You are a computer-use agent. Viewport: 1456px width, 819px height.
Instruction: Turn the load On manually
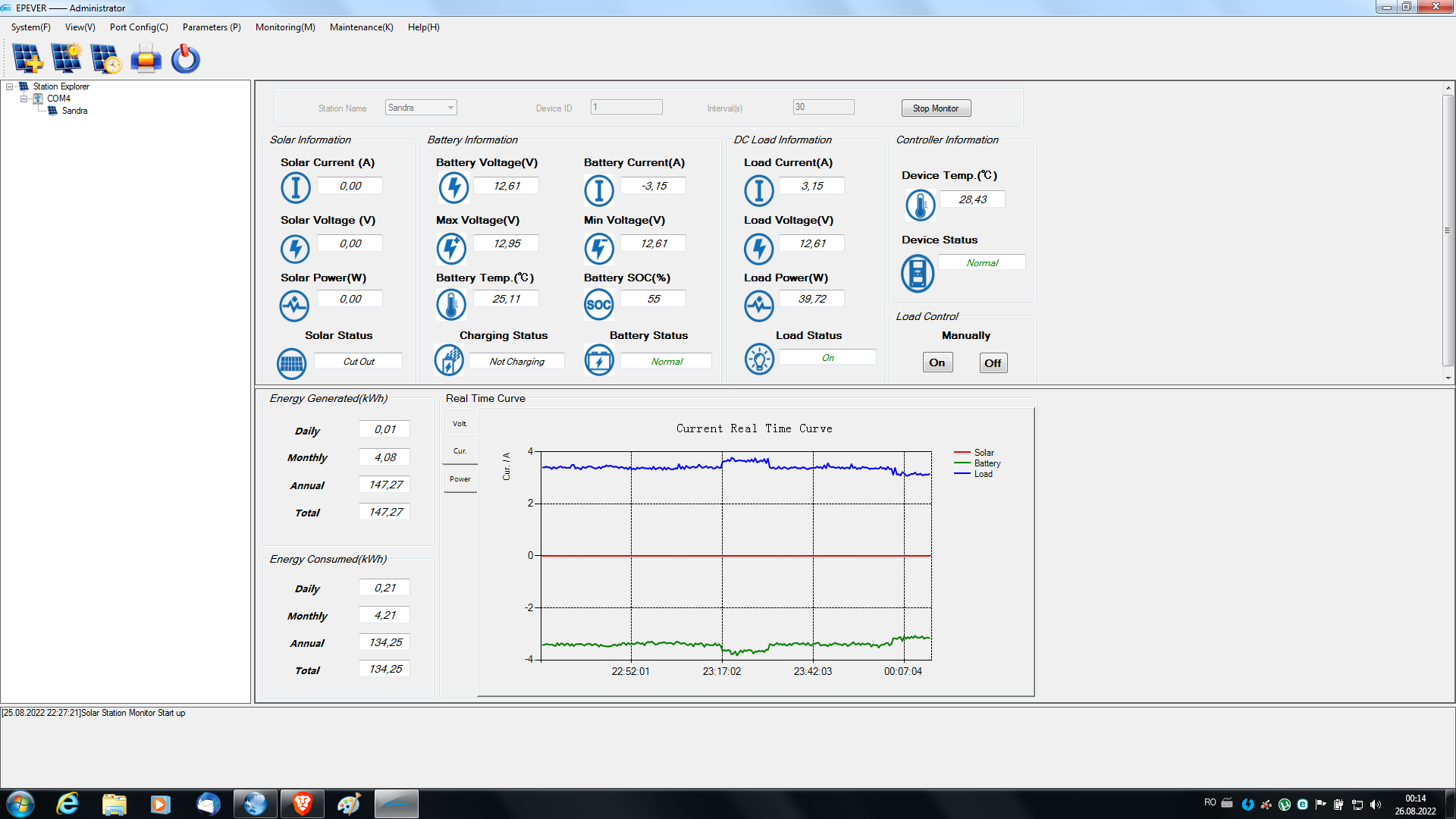(x=937, y=362)
